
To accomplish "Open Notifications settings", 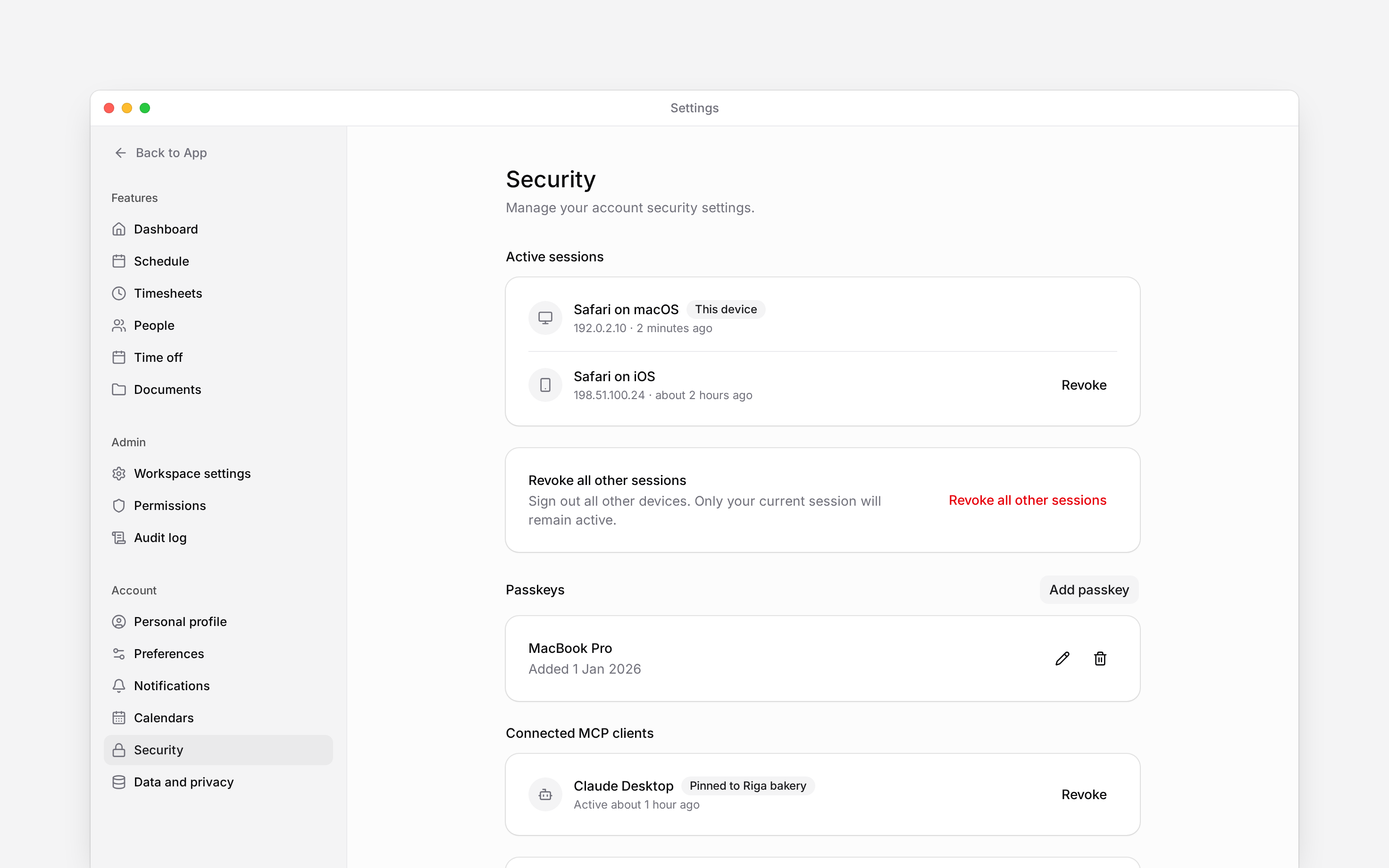I will tap(218, 686).
